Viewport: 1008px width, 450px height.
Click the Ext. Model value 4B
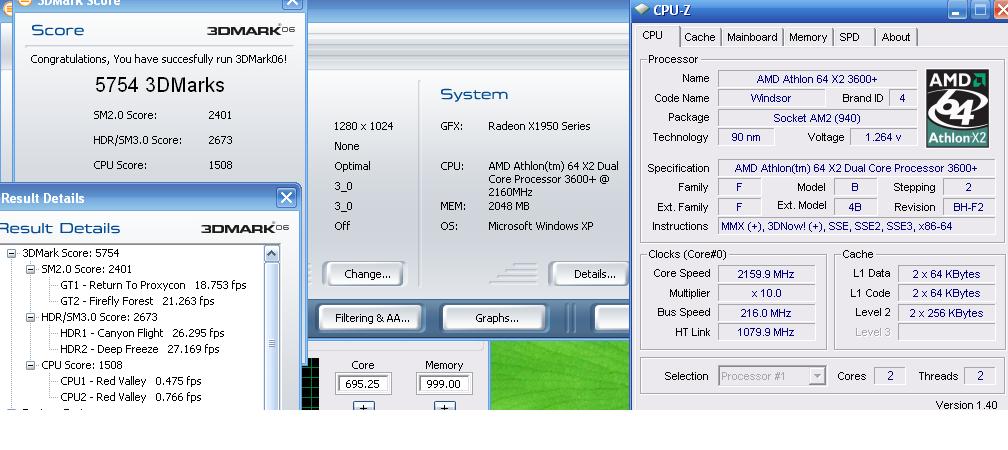coord(854,207)
